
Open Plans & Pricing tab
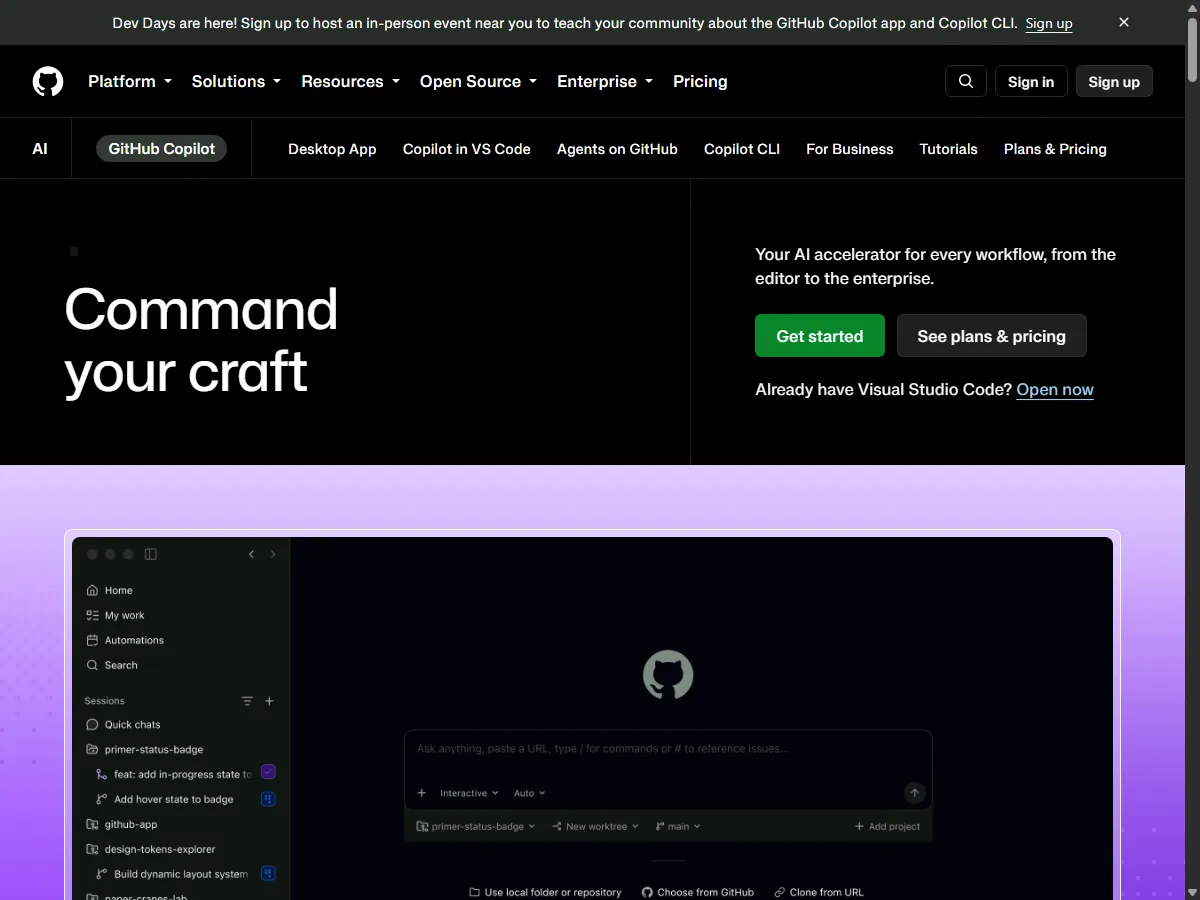[x=1055, y=149]
